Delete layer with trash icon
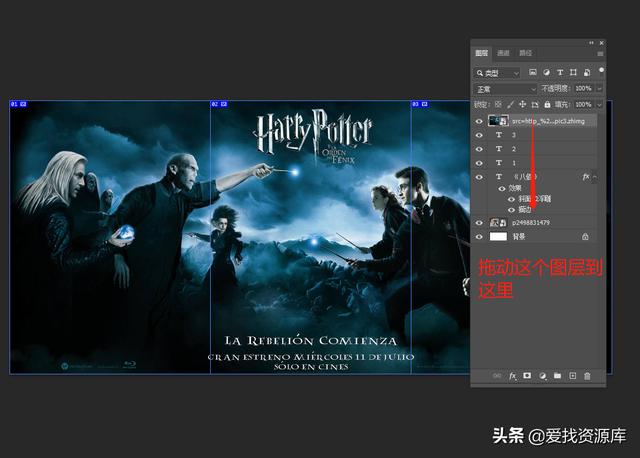Image resolution: width=640 pixels, height=458 pixels. [587, 376]
